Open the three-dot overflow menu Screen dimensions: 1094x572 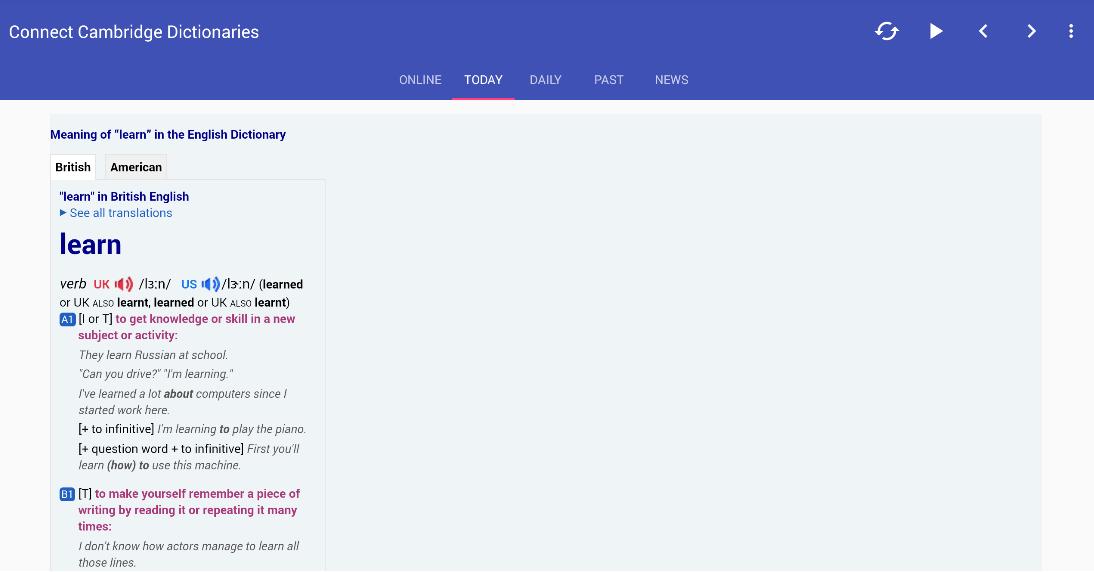pyautogui.click(x=1071, y=31)
